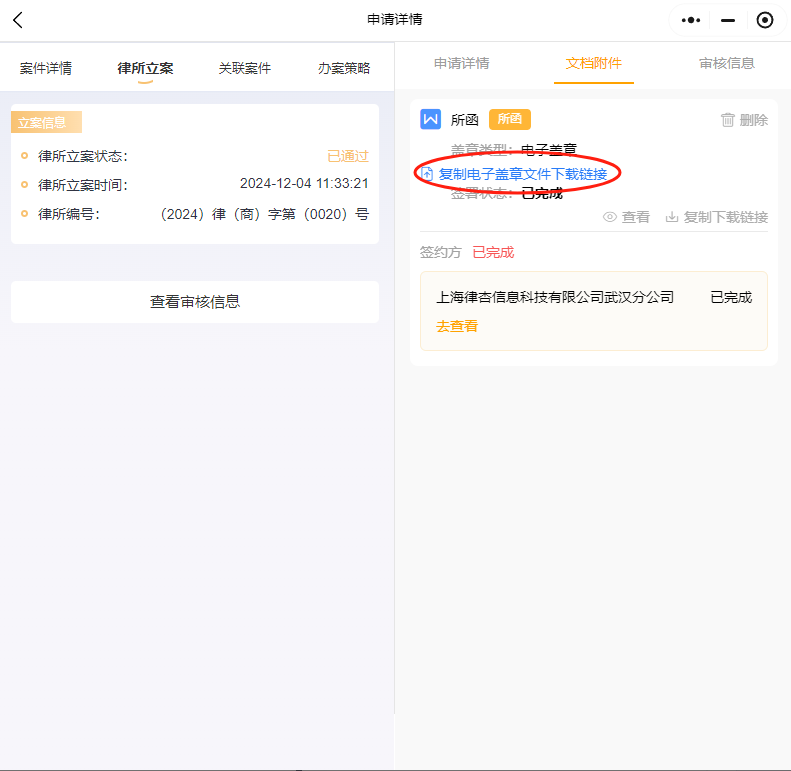Go to the 办案策略 tab
Image resolution: width=791 pixels, height=771 pixels.
[344, 68]
